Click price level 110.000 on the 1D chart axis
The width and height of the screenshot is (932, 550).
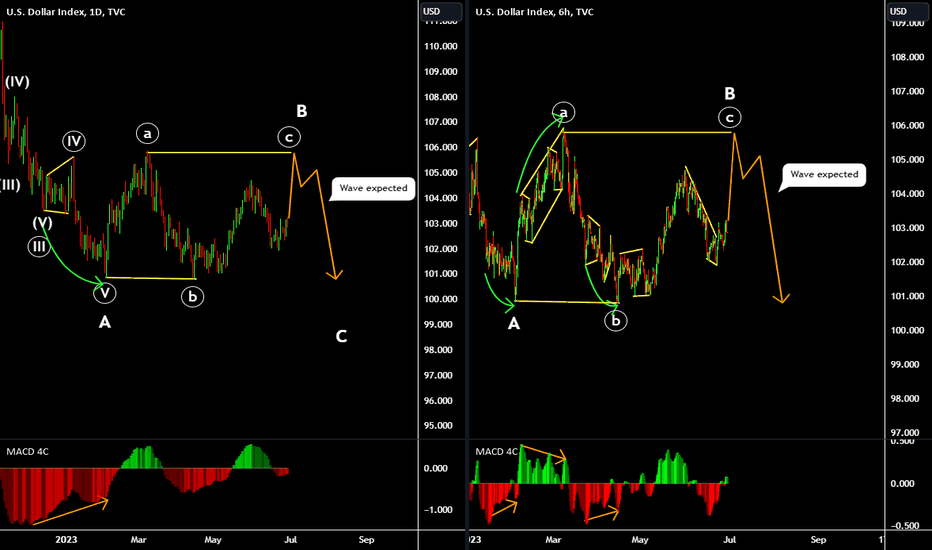(440, 46)
